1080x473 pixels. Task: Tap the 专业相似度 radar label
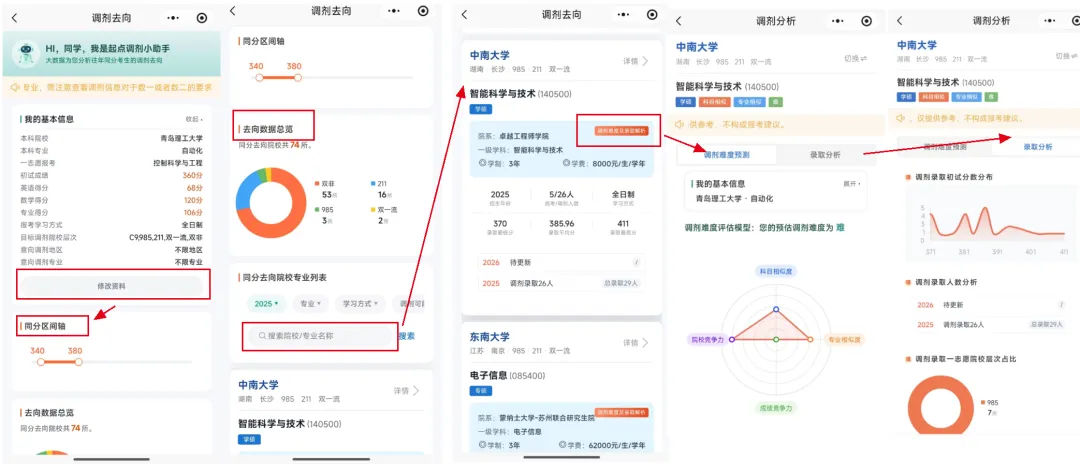(x=844, y=339)
